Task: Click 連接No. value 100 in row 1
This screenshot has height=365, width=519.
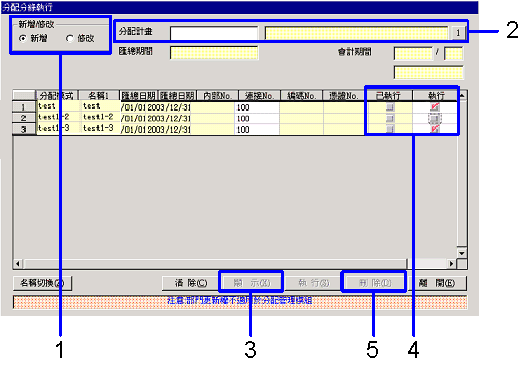Action: pos(257,107)
